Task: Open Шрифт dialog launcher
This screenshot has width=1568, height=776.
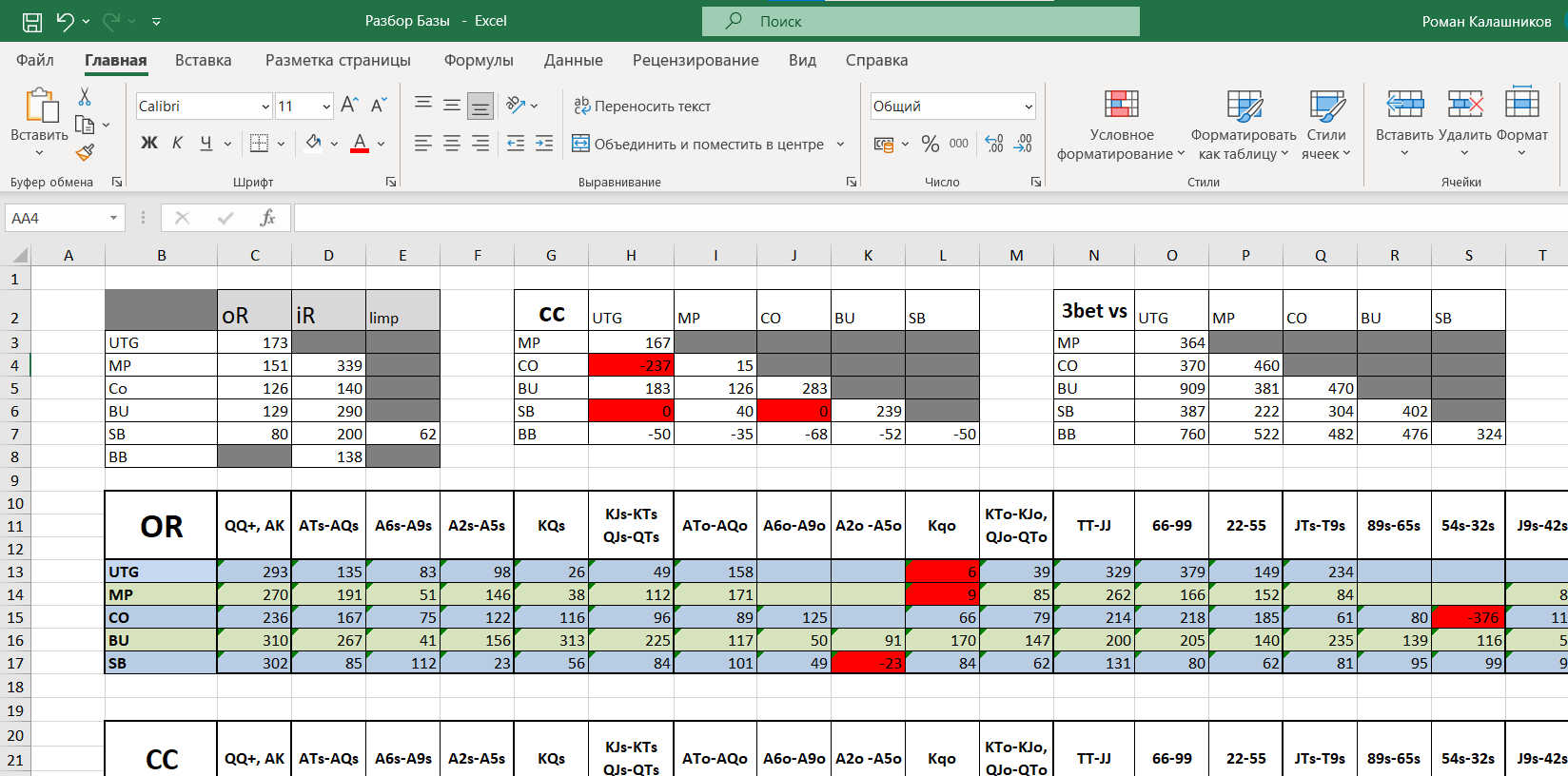Action: 391,182
